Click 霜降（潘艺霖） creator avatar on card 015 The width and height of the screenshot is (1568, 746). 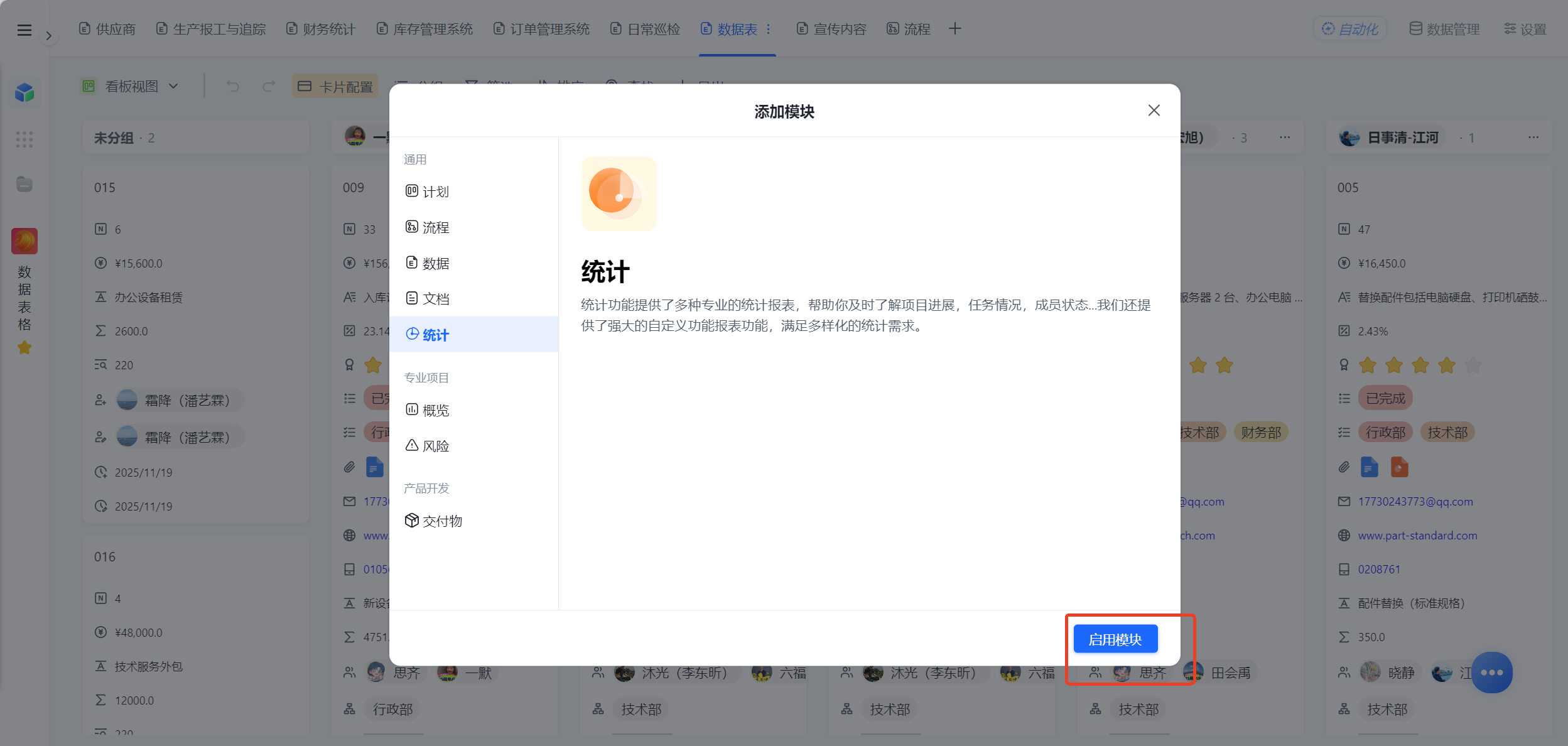pos(127,400)
